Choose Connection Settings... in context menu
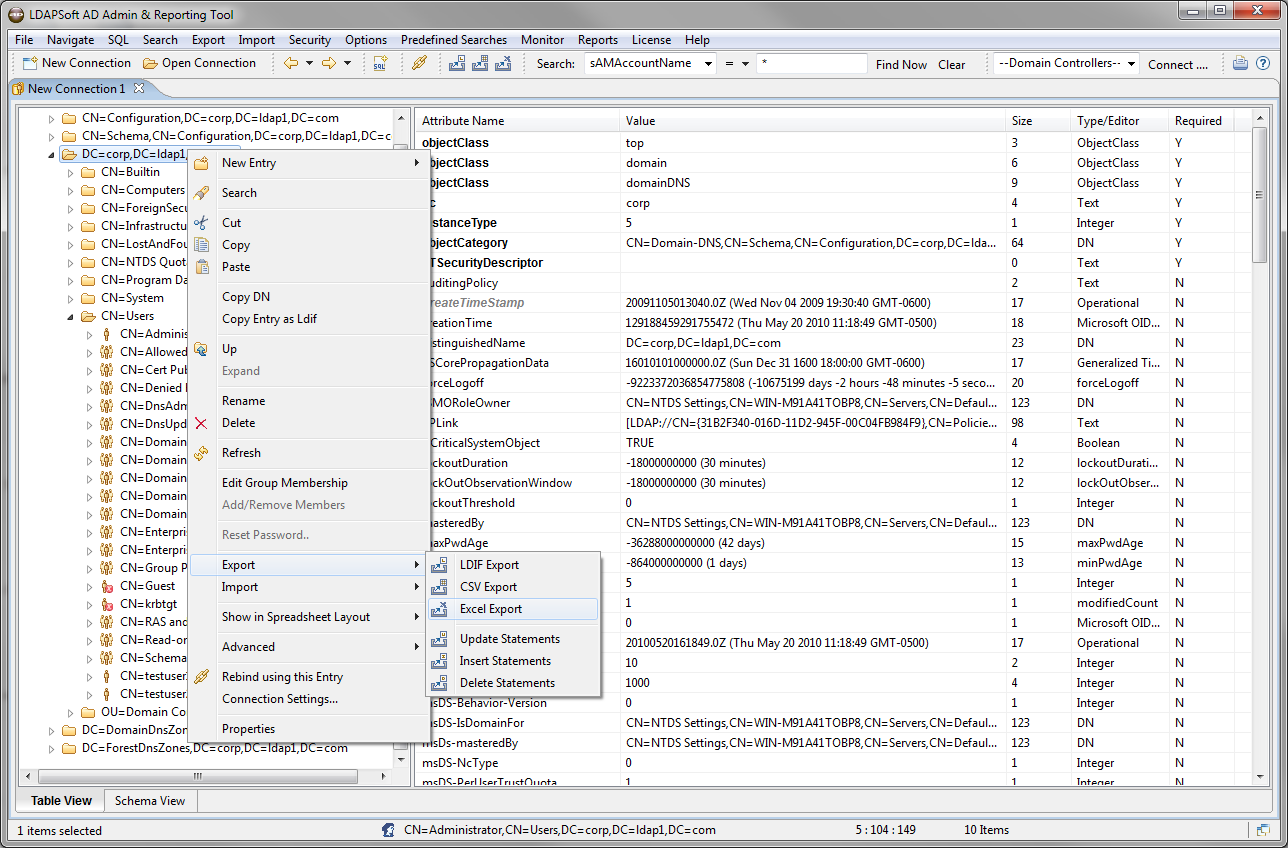 click(280, 699)
